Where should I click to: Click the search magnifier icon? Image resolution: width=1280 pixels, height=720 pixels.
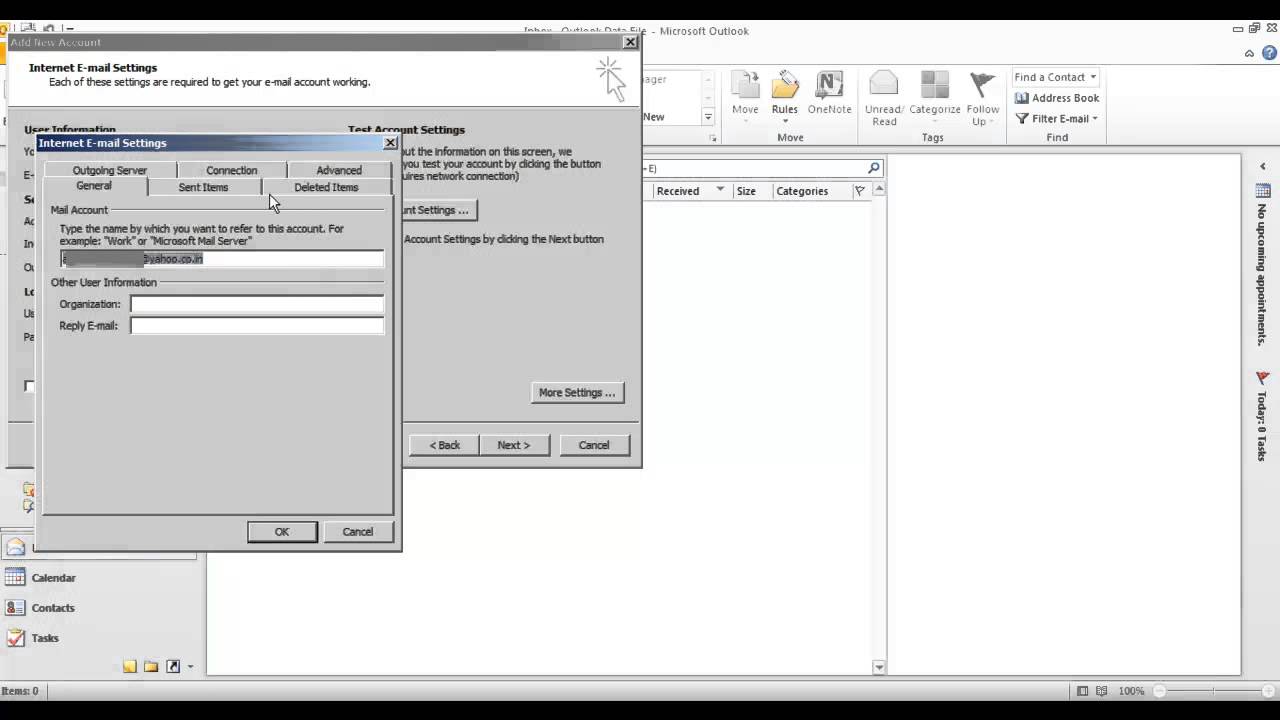pos(874,168)
